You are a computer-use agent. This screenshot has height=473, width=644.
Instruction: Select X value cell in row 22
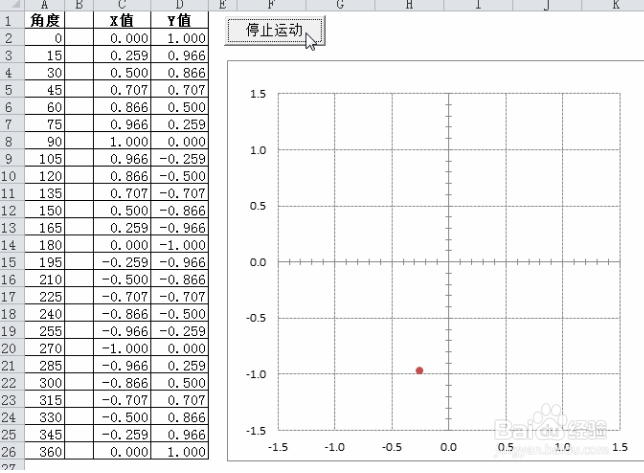[122, 383]
